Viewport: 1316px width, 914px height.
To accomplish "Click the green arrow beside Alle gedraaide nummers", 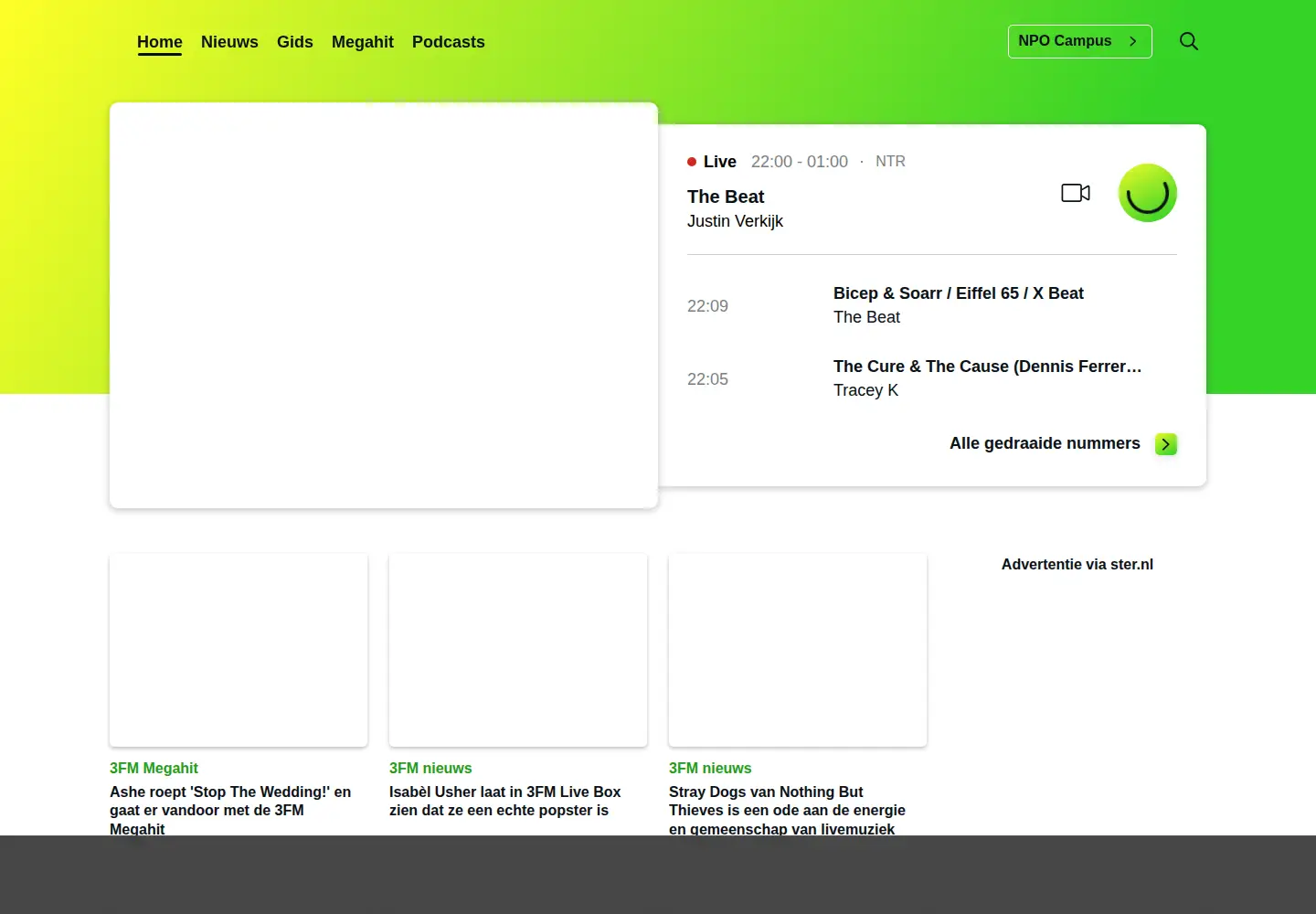I will click(x=1166, y=444).
